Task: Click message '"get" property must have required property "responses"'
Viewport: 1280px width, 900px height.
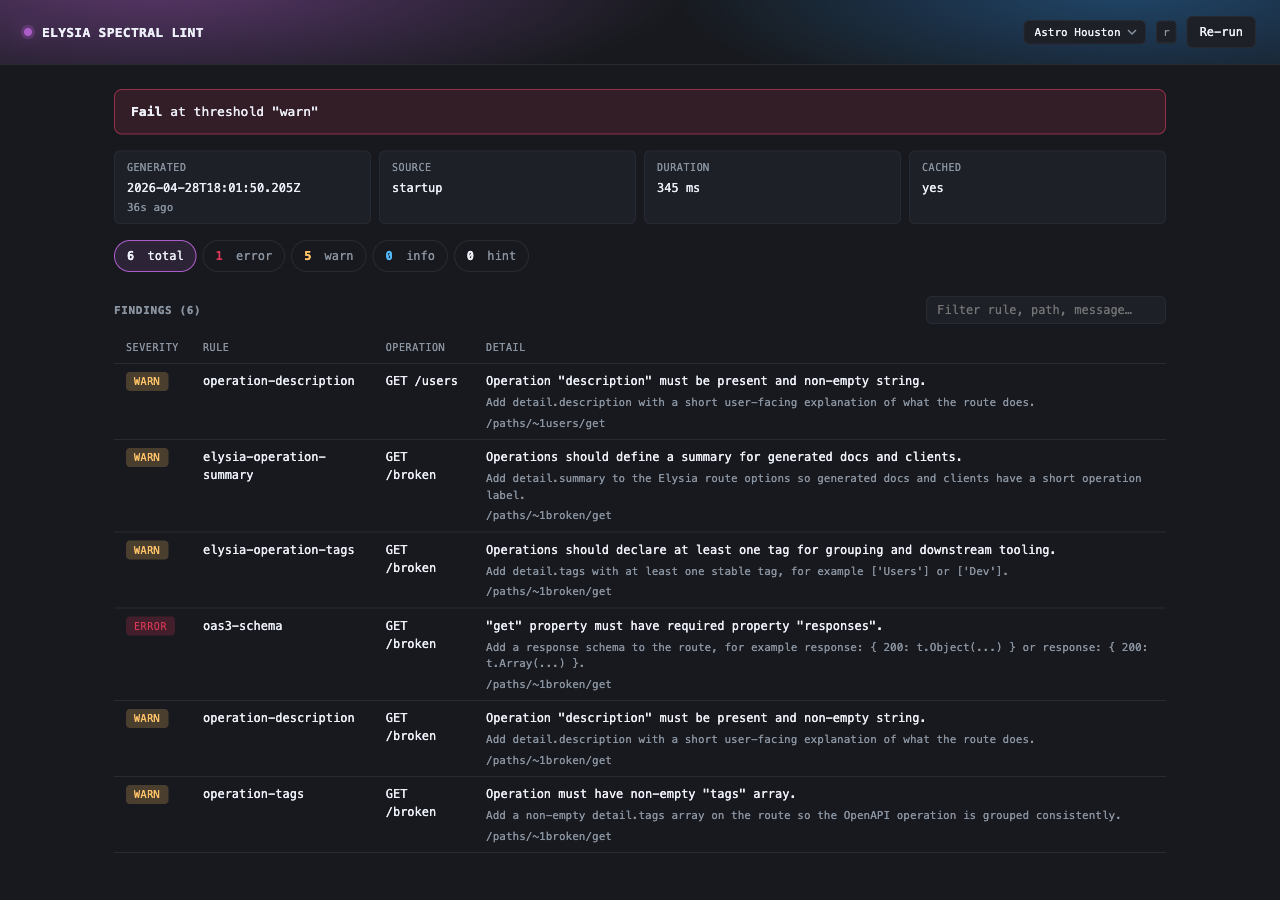Action: point(684,626)
